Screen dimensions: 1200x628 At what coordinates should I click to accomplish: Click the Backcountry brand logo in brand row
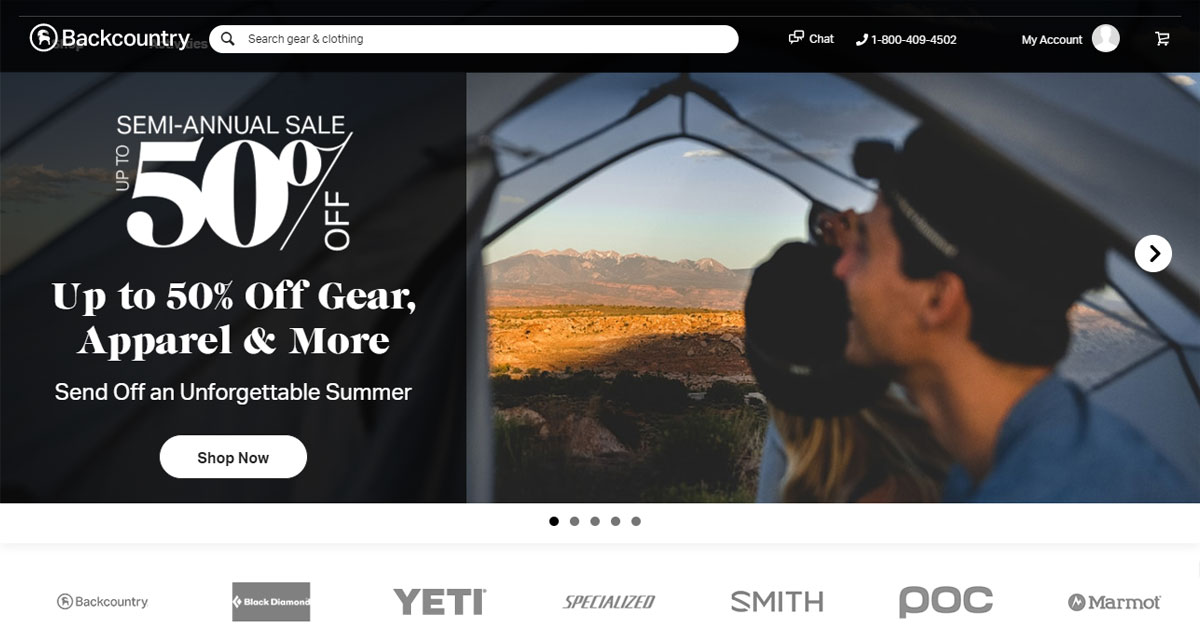(x=102, y=602)
